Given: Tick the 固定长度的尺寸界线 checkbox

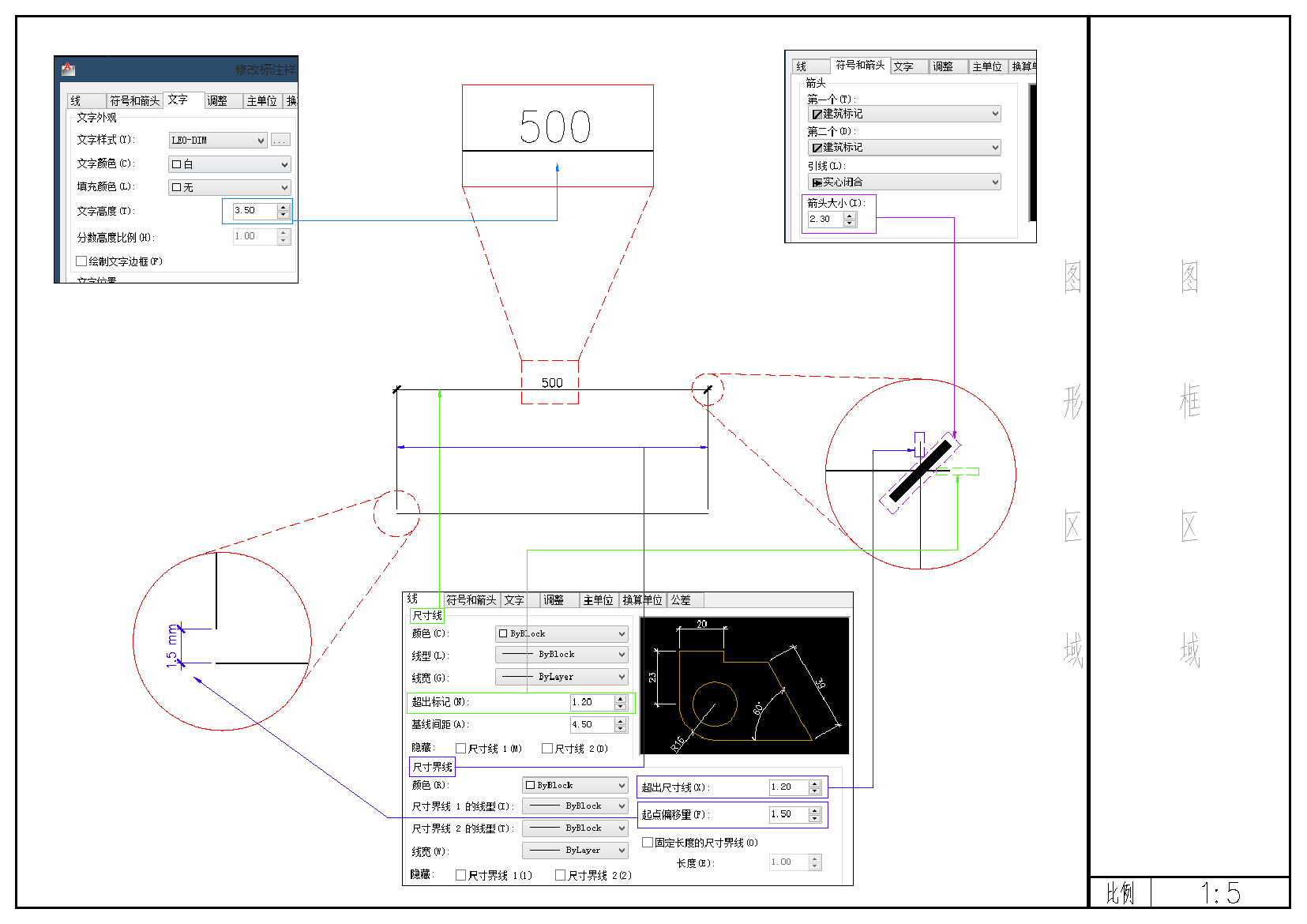Looking at the screenshot, I should click(x=648, y=843).
